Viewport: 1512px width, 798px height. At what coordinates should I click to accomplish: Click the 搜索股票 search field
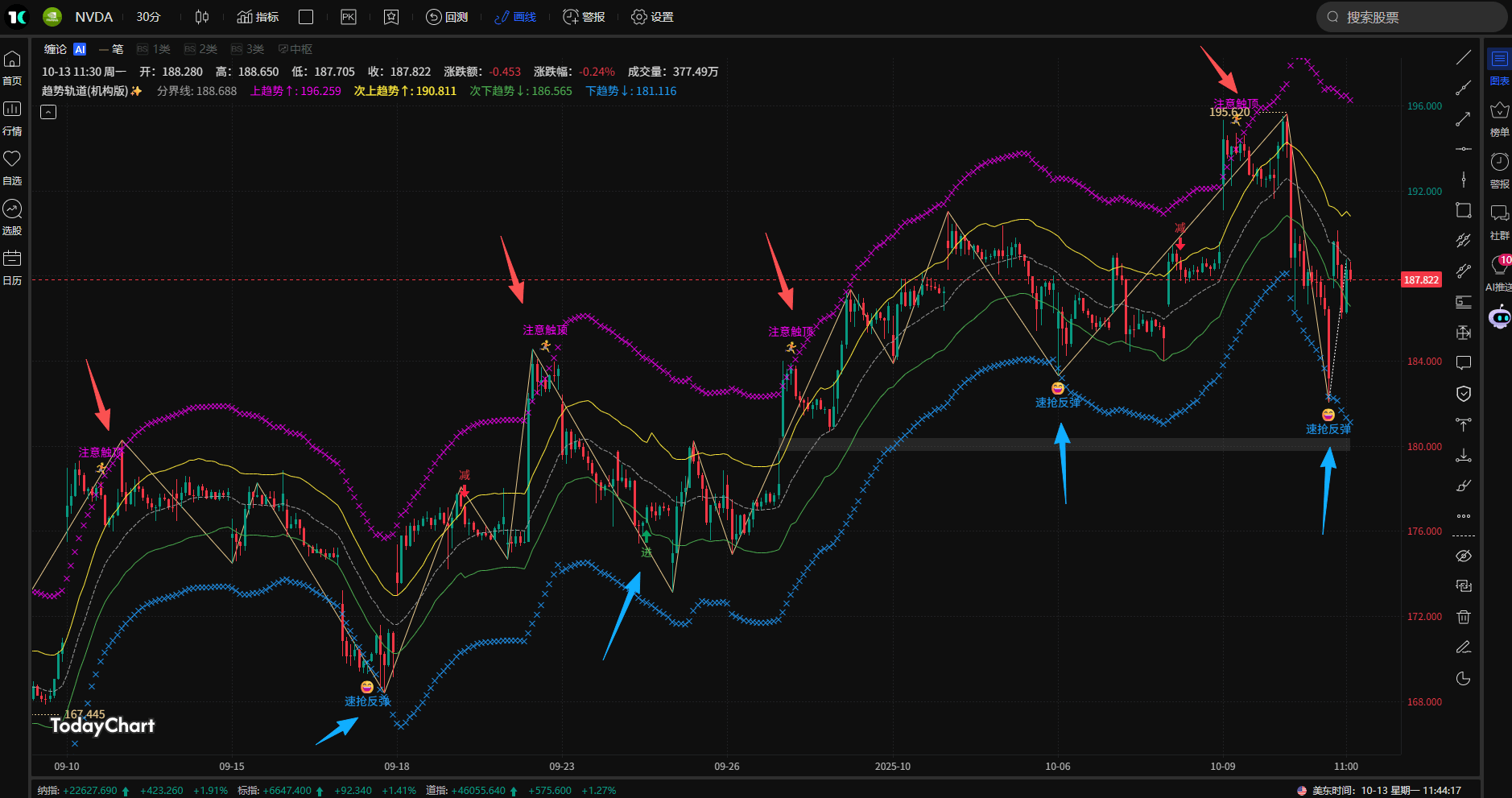click(1411, 17)
